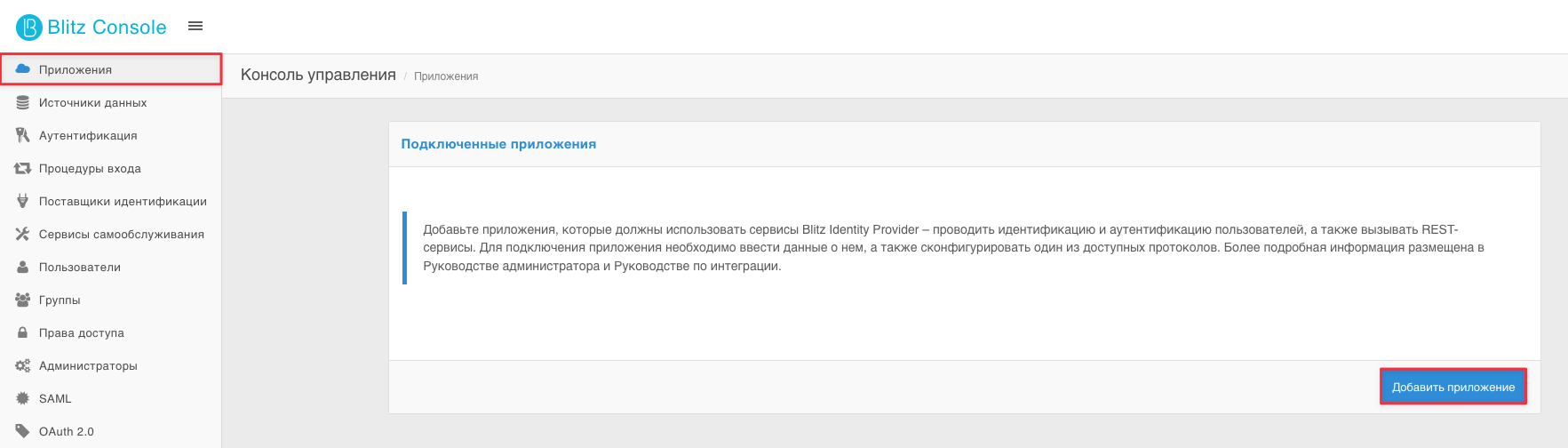Open the SAML menu item
The image size is (1568, 448).
tap(110, 398)
